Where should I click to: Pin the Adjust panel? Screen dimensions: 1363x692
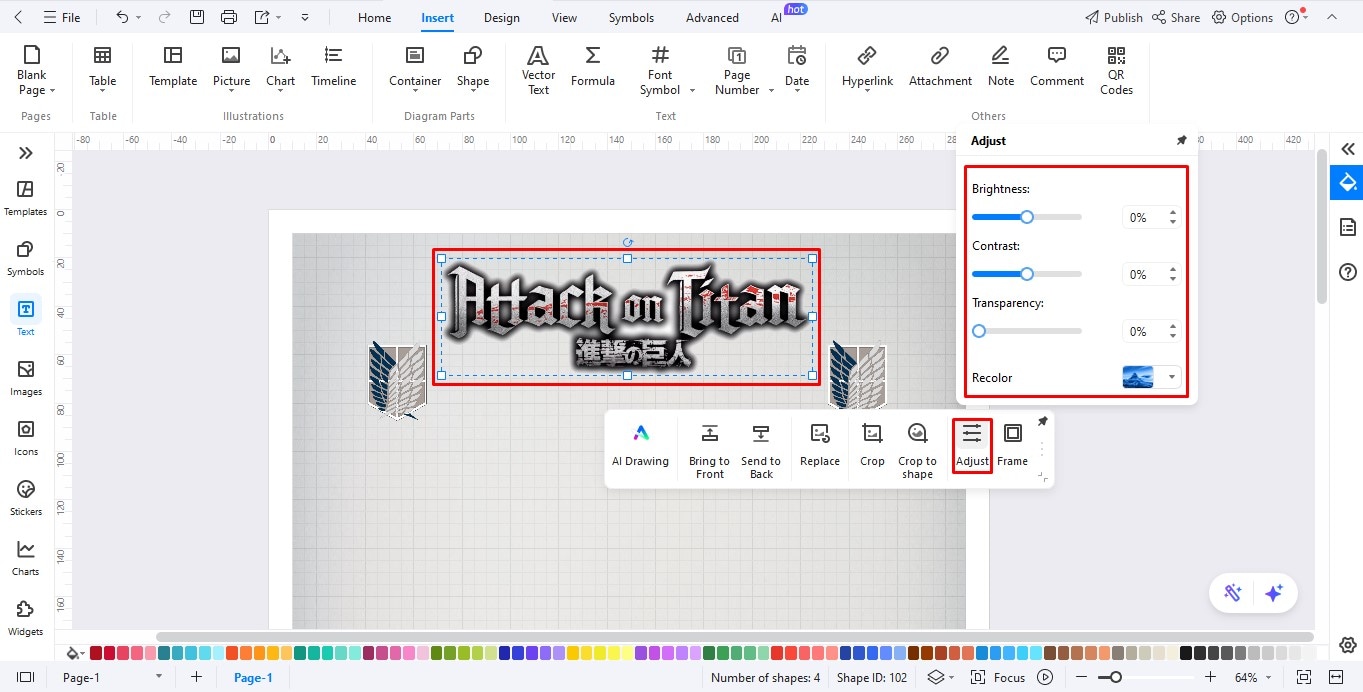tap(1182, 141)
